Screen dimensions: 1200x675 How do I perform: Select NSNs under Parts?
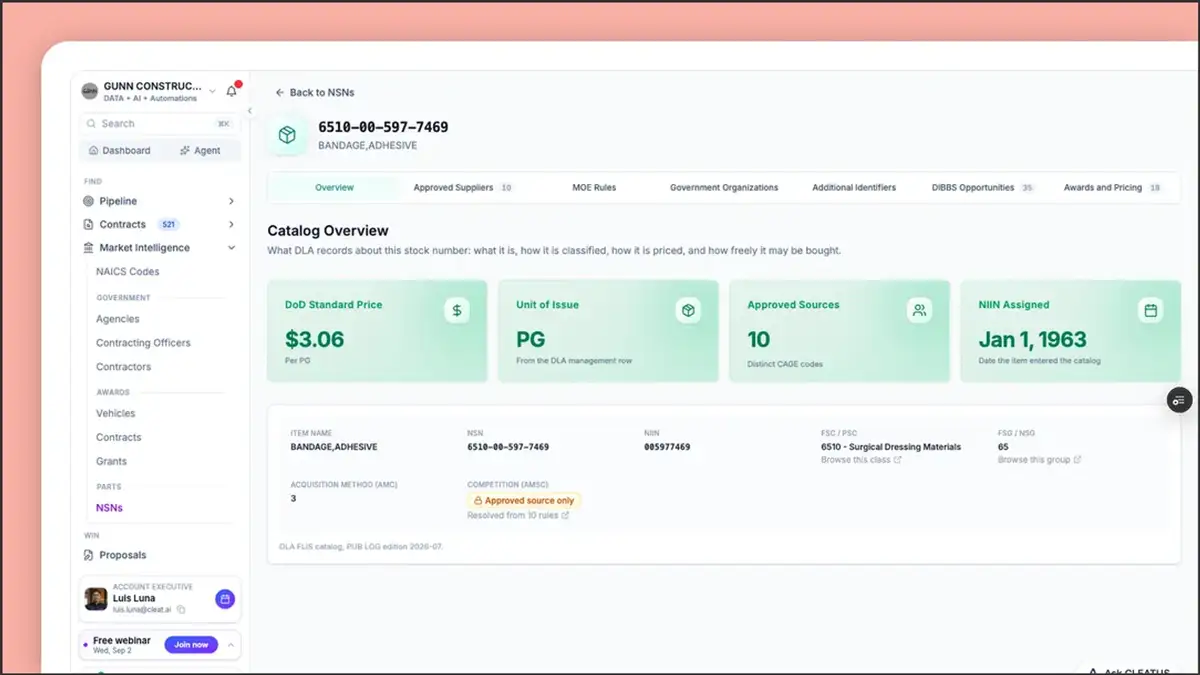109,508
